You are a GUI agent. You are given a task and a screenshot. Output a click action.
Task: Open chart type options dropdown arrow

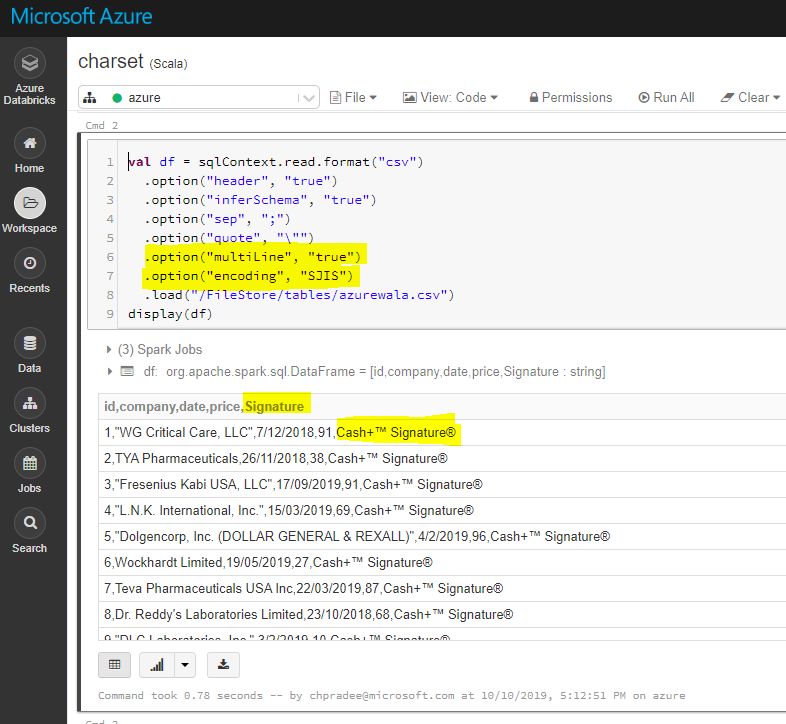(x=185, y=665)
